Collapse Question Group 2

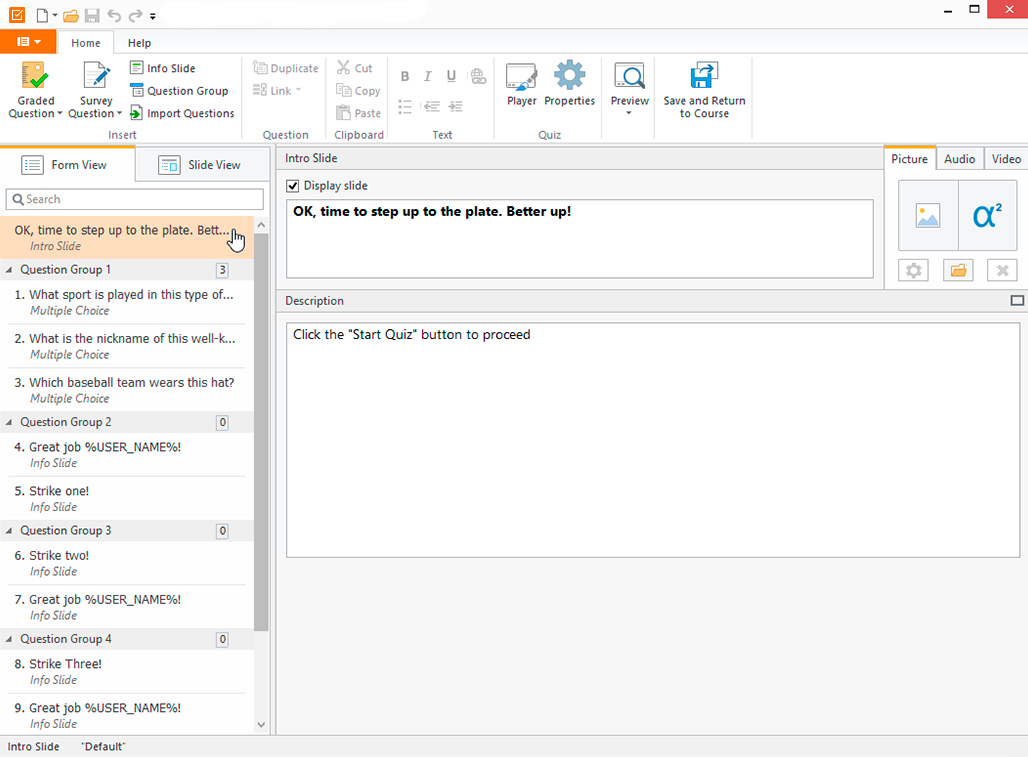click(x=9, y=421)
